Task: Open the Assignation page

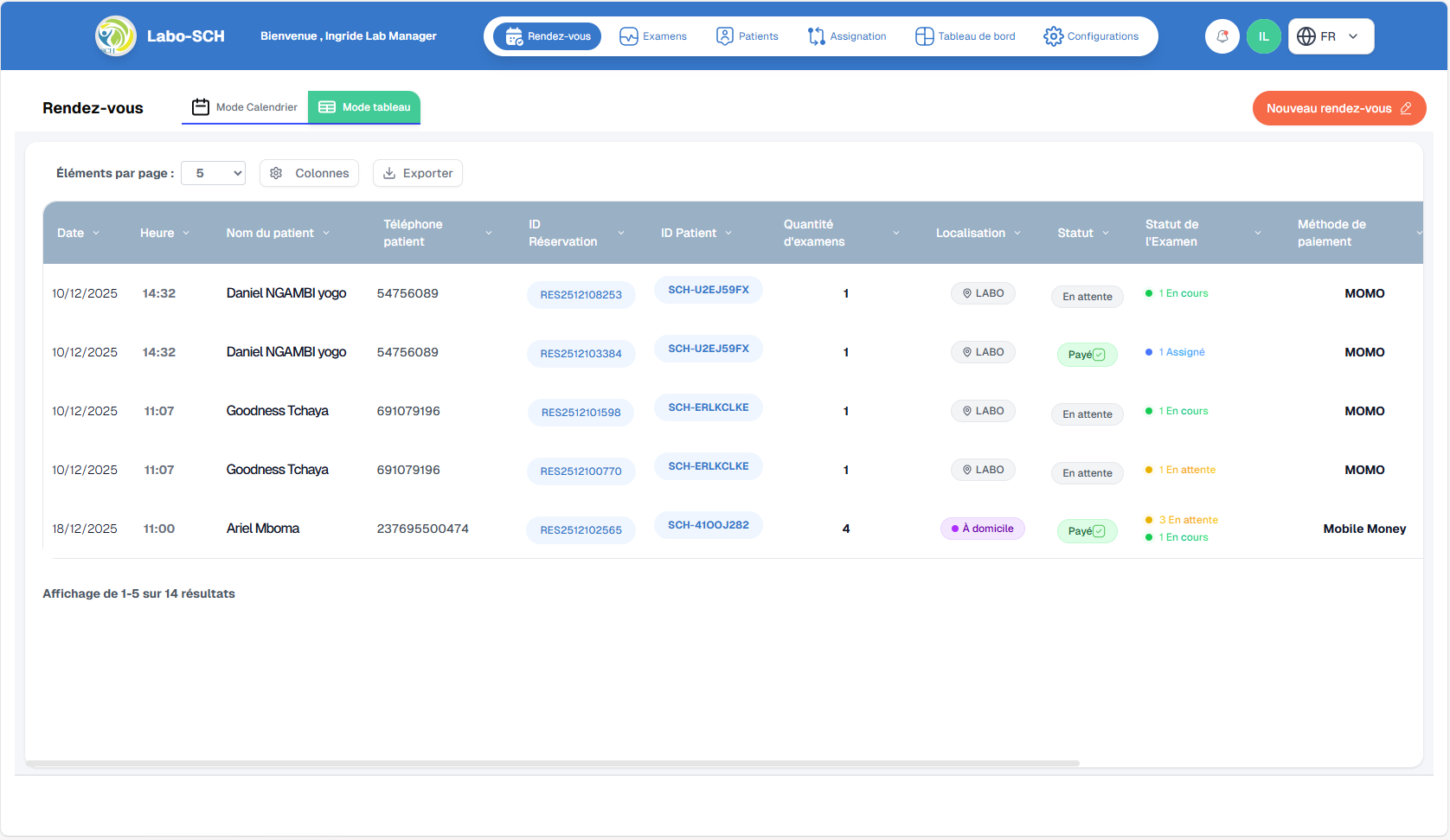Action: [847, 36]
